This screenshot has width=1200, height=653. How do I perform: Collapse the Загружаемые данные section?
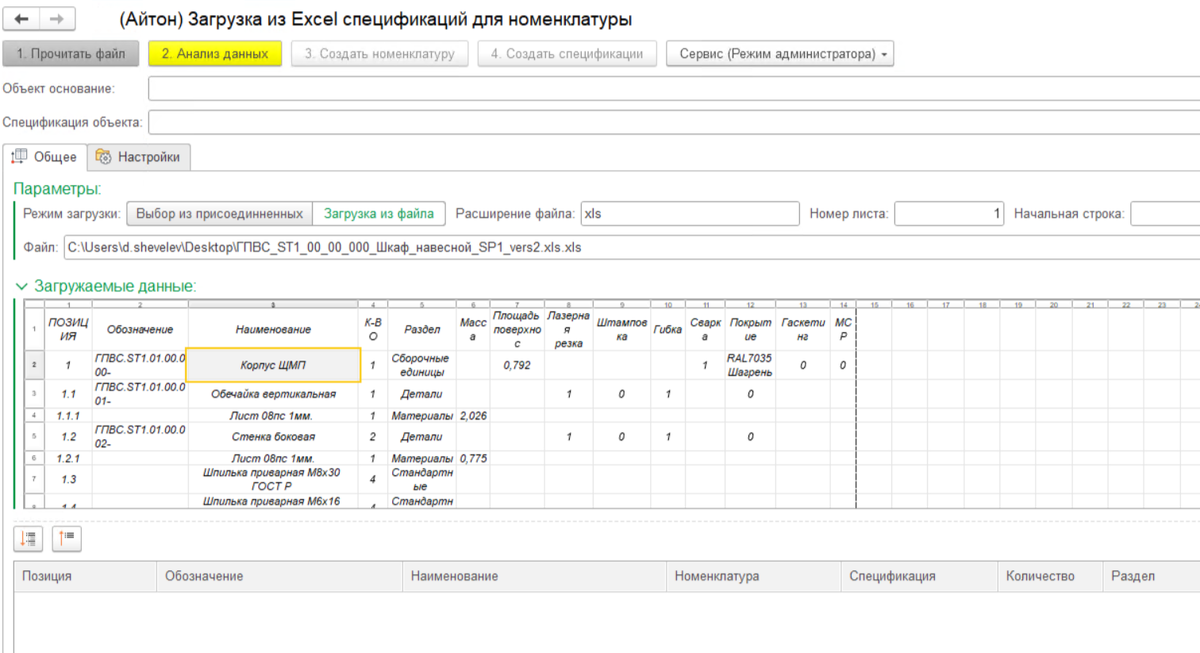21,285
